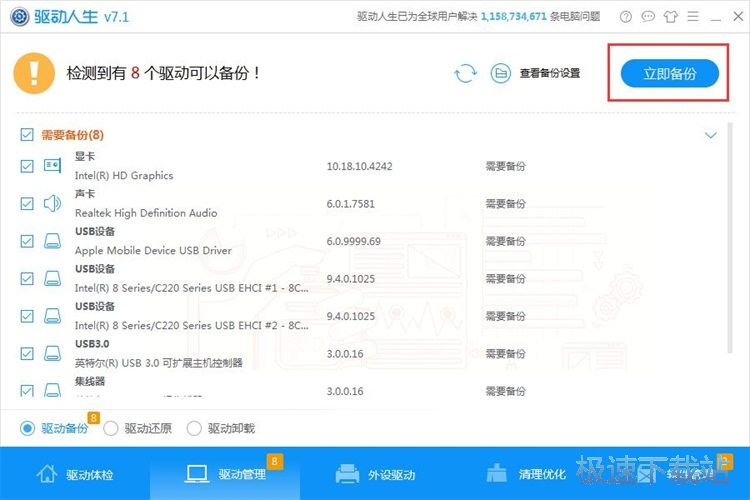Uncheck the Realtek High Definition Audio checkbox

[27, 203]
